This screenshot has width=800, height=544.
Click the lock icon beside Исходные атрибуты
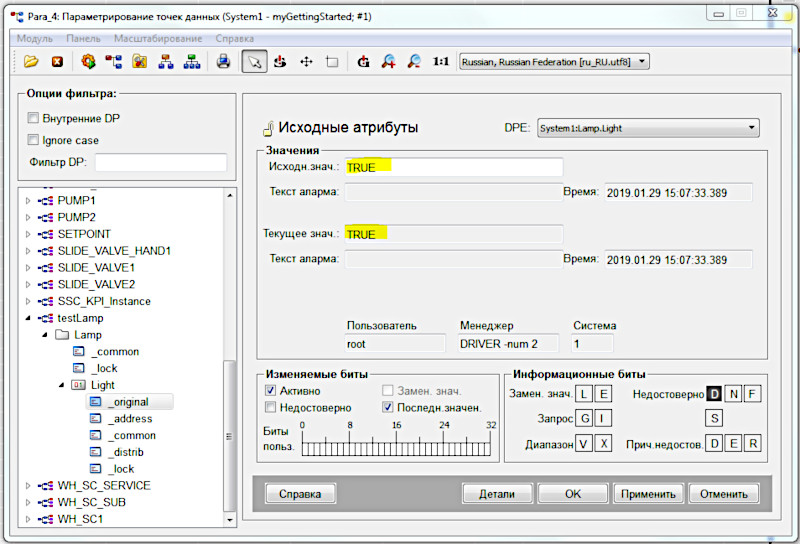(268, 129)
